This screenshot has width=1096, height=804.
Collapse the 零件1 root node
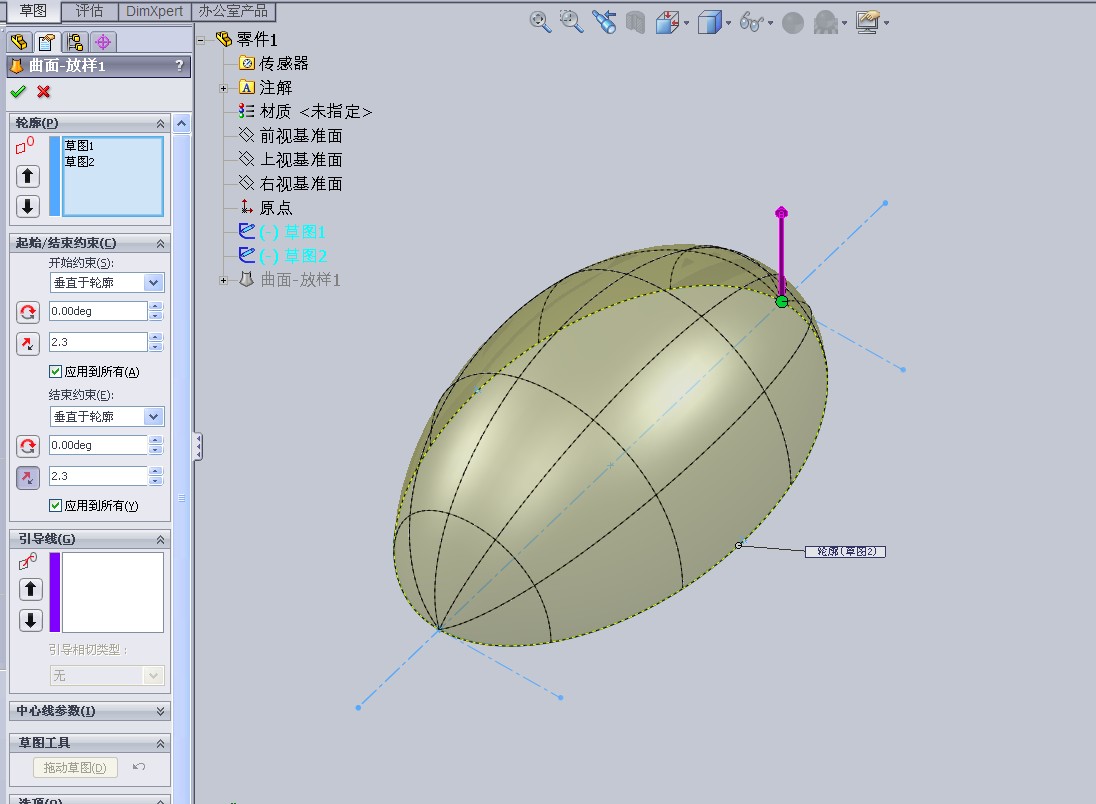[x=201, y=40]
